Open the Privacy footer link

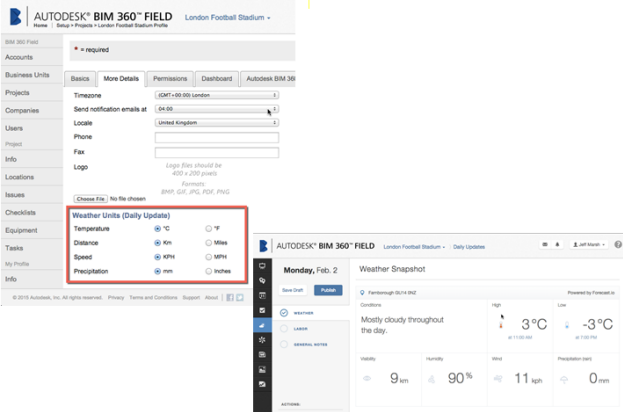[116, 297]
